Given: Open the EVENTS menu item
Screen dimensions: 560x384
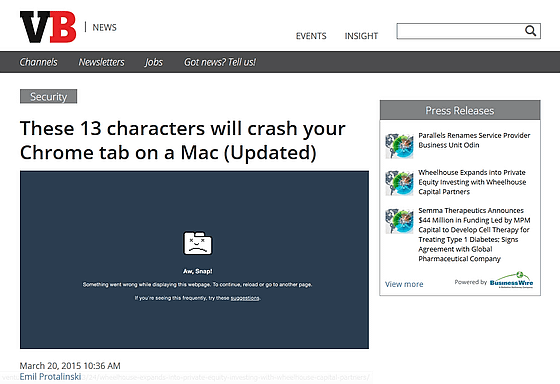Looking at the screenshot, I should (x=311, y=36).
